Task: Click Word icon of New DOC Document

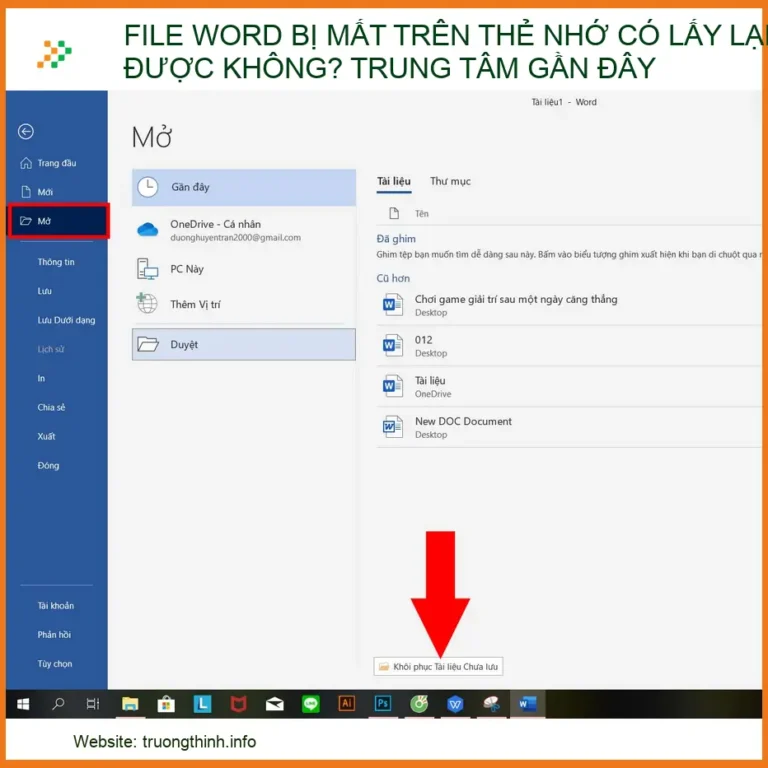Action: 393,427
